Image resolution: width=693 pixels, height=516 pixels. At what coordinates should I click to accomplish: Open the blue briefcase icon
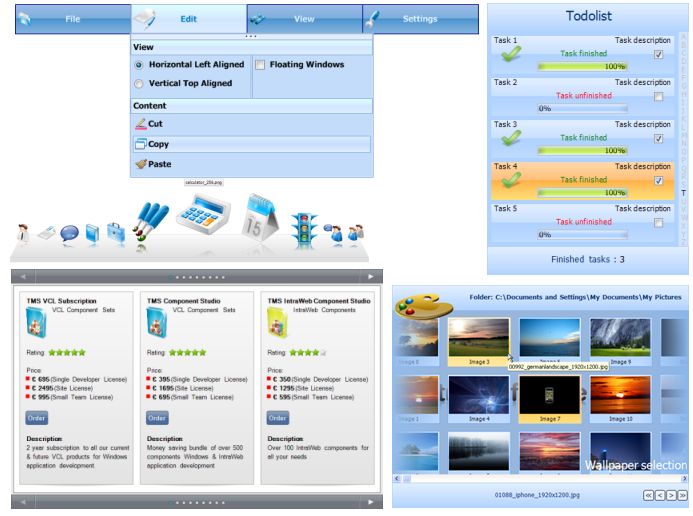[x=115, y=233]
